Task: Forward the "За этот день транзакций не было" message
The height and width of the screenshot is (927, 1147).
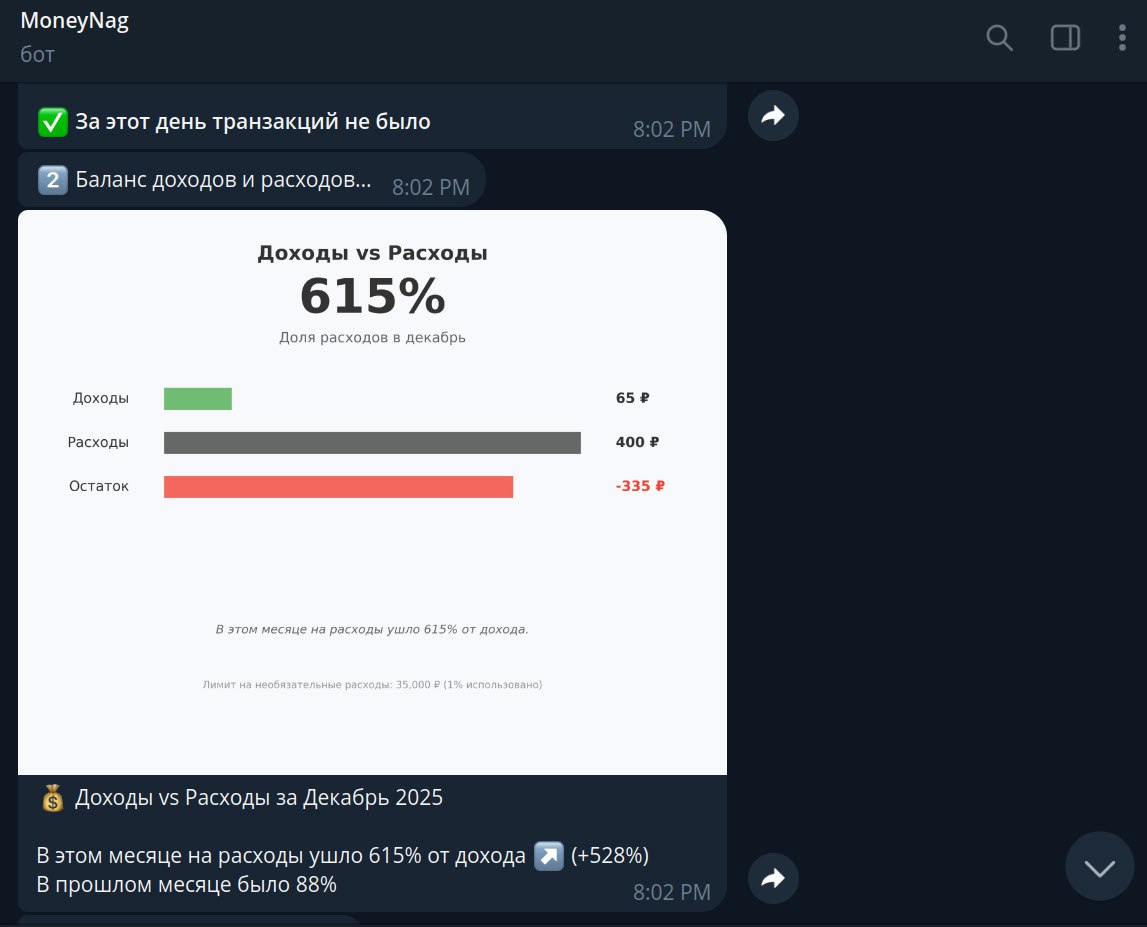Action: (773, 116)
